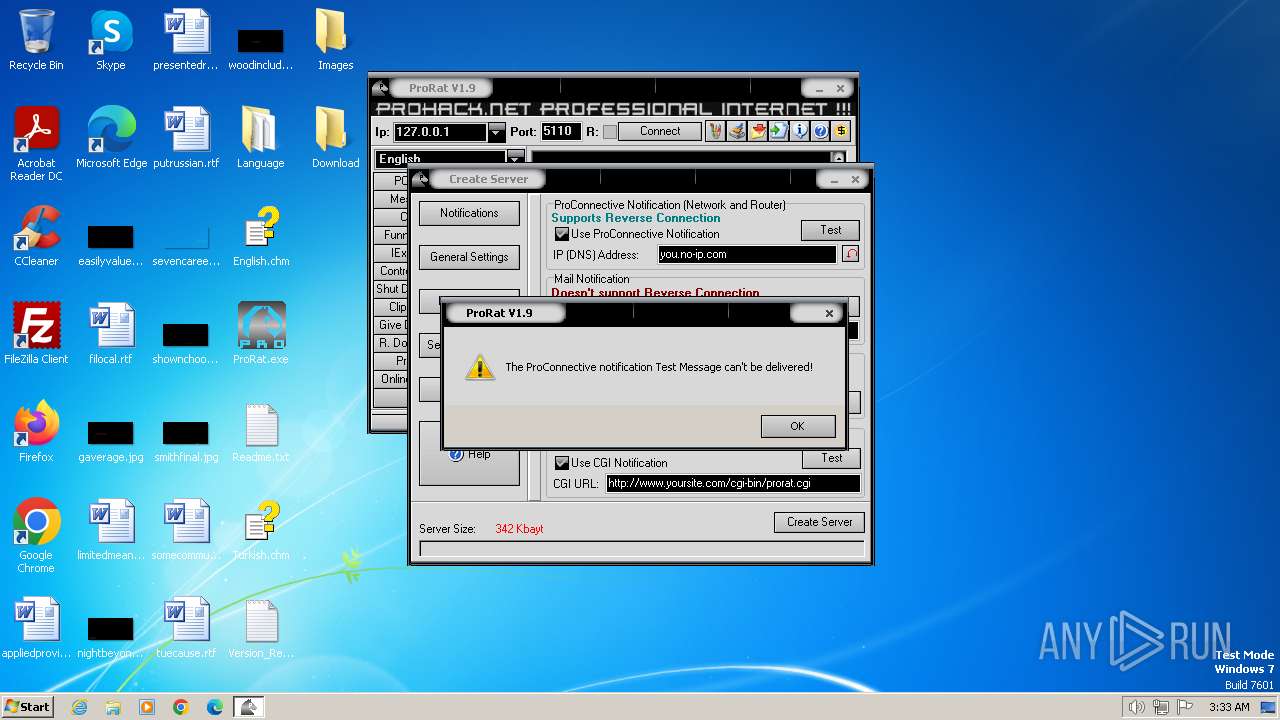The height and width of the screenshot is (720, 1280).
Task: Open tuecause.rtf document on desktop
Action: click(x=186, y=627)
